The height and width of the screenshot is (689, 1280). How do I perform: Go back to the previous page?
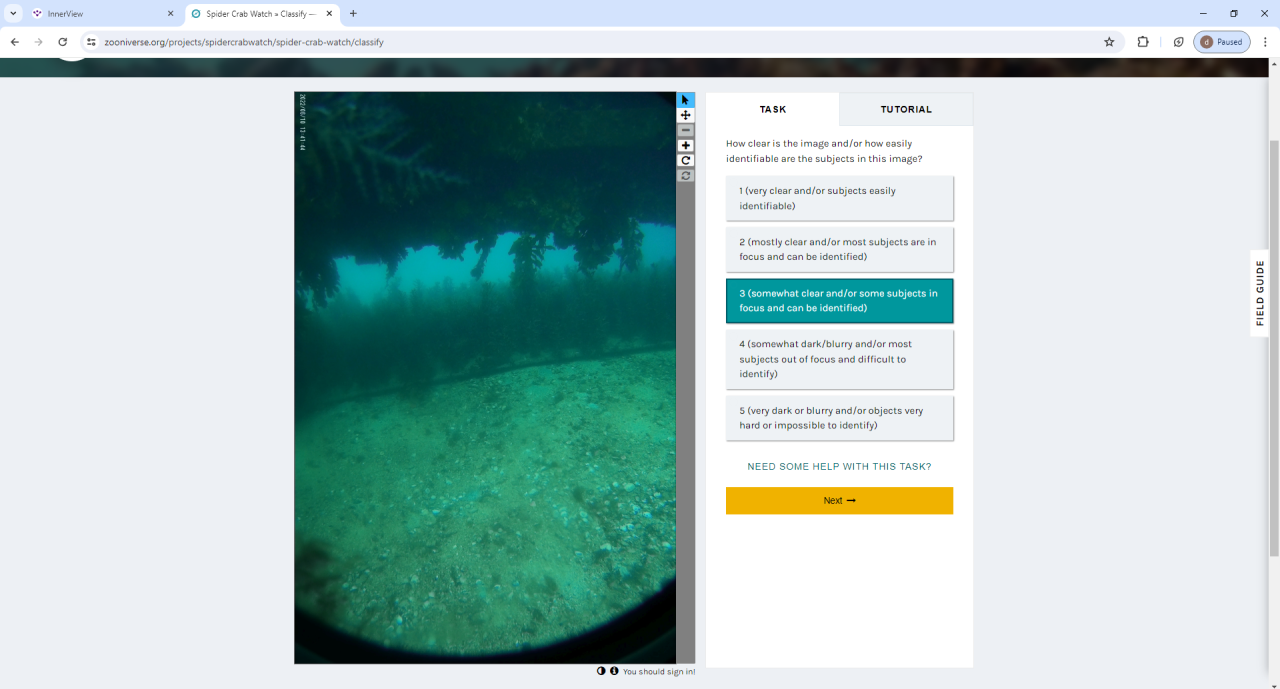point(14,42)
